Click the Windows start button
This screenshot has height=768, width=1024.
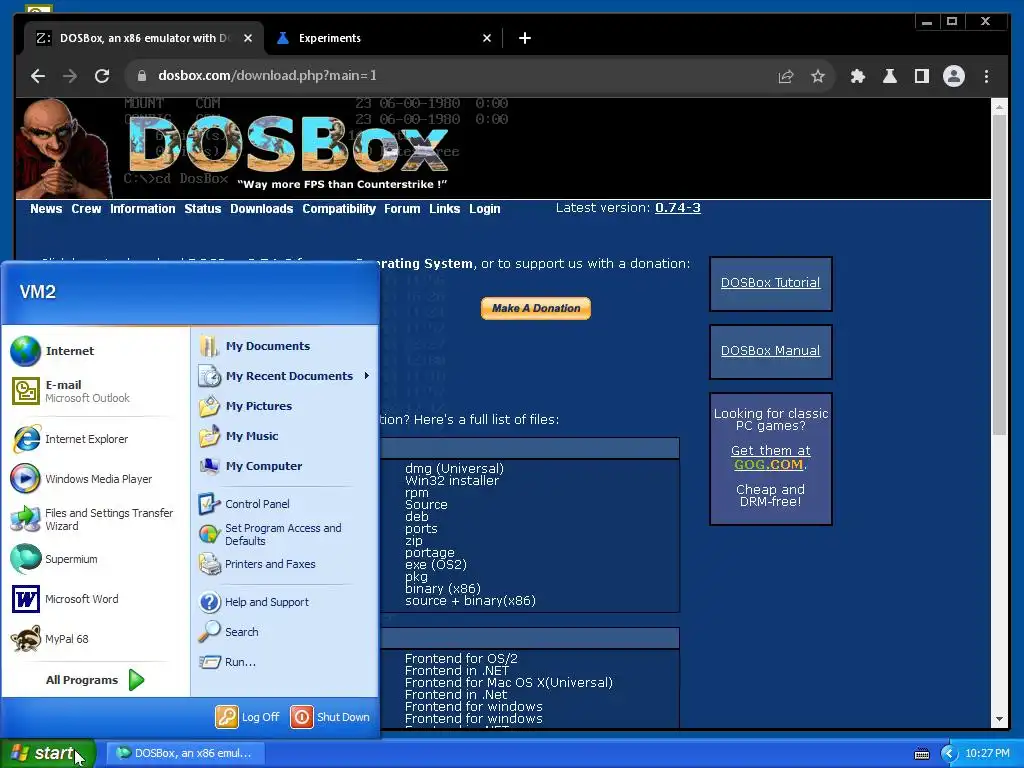48,753
